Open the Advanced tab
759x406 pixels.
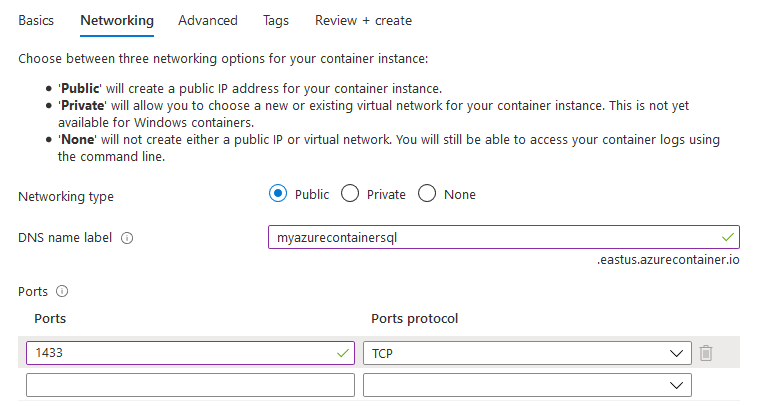[x=208, y=20]
